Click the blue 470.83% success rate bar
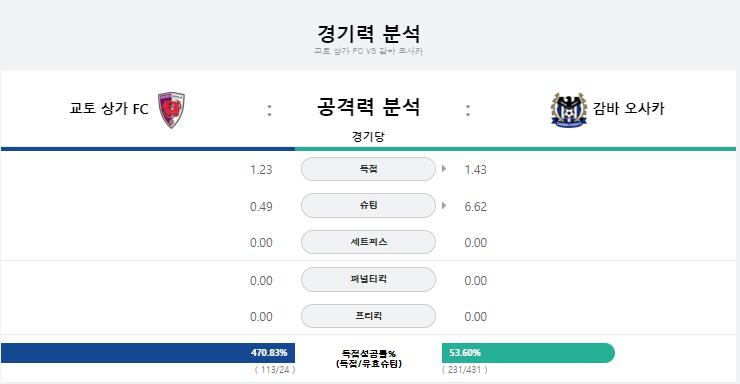This screenshot has width=740, height=384. [148, 353]
